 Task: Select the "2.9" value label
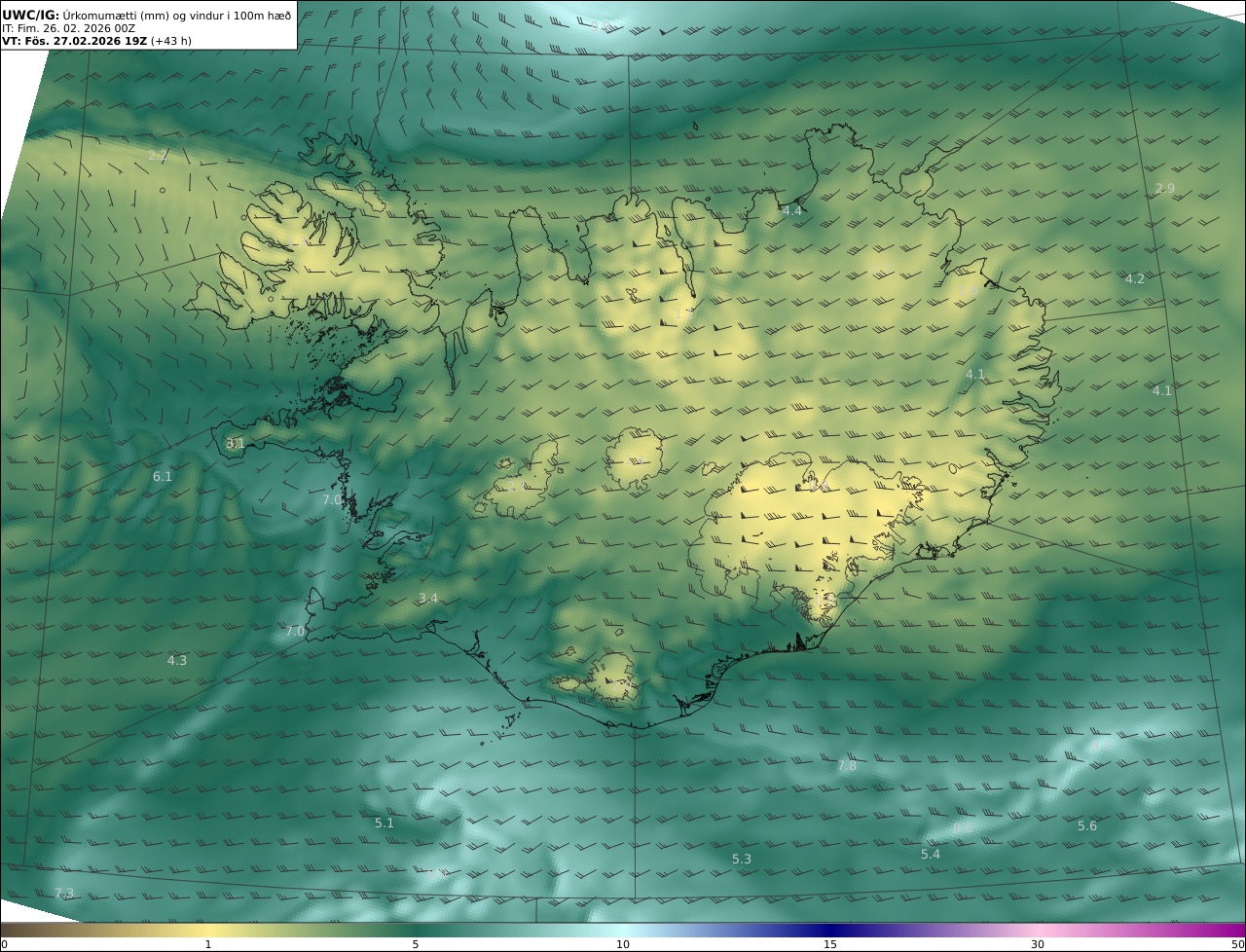[x=1165, y=189]
